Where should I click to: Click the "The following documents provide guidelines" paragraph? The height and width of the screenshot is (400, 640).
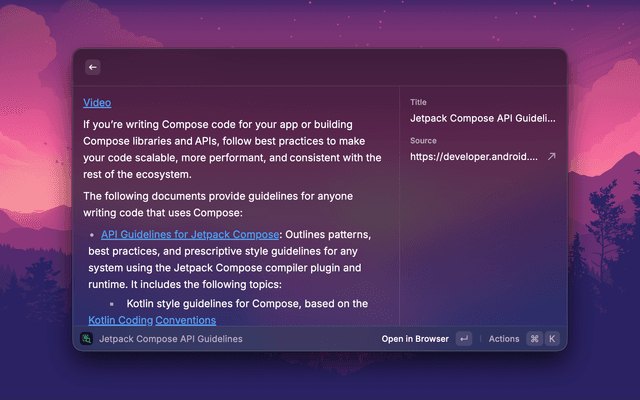[x=218, y=204]
